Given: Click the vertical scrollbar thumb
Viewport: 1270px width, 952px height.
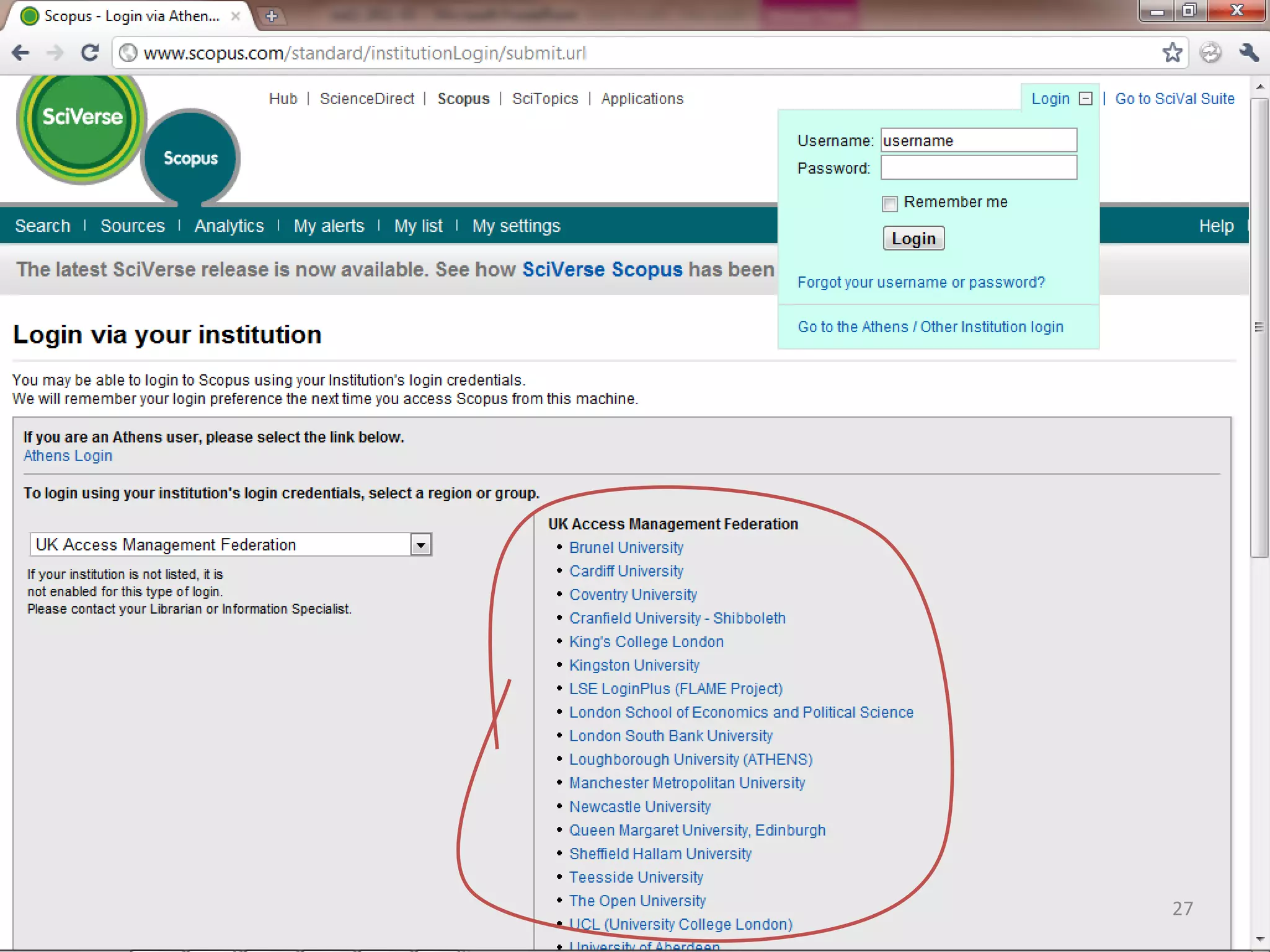Looking at the screenshot, I should (x=1259, y=327).
